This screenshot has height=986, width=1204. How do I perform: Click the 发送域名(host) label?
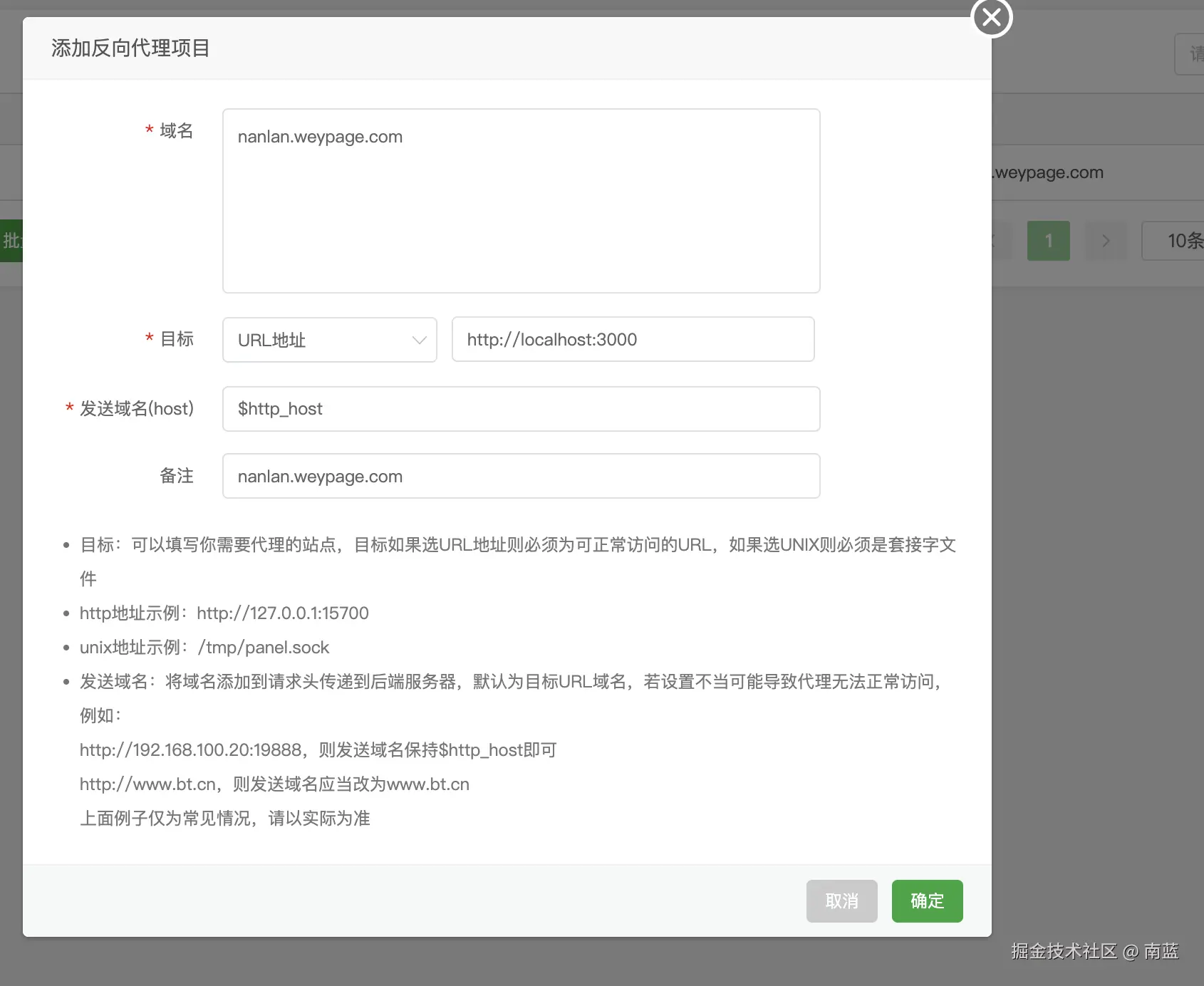tap(137, 408)
